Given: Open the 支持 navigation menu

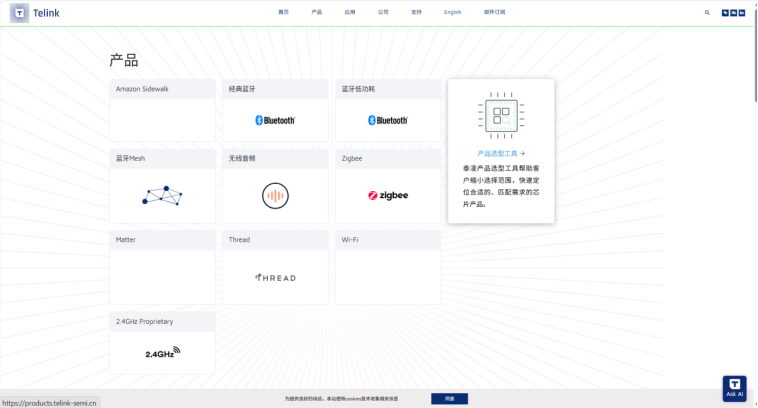Looking at the screenshot, I should click(x=416, y=12).
